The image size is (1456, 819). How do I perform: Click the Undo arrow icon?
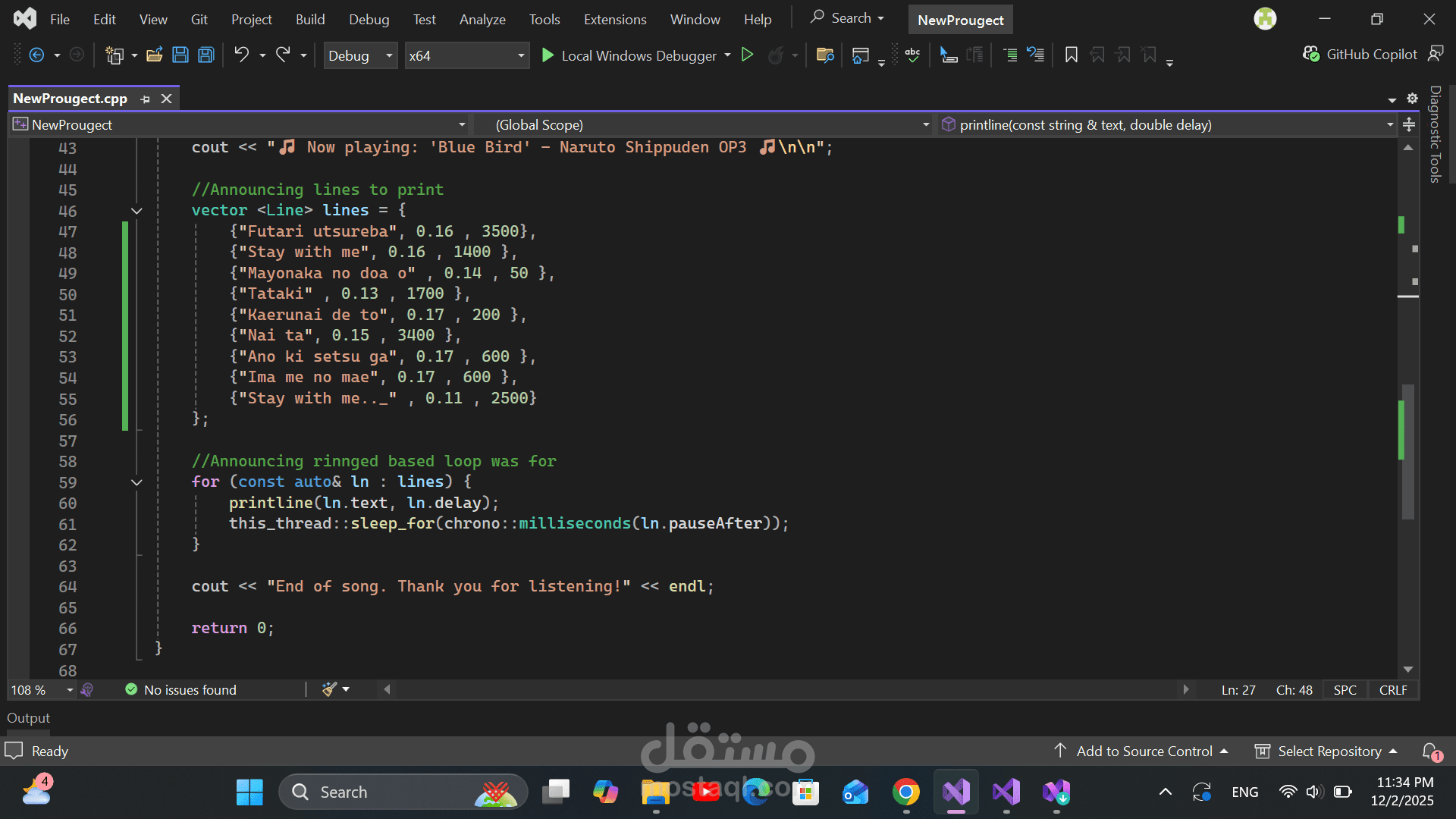coord(241,55)
